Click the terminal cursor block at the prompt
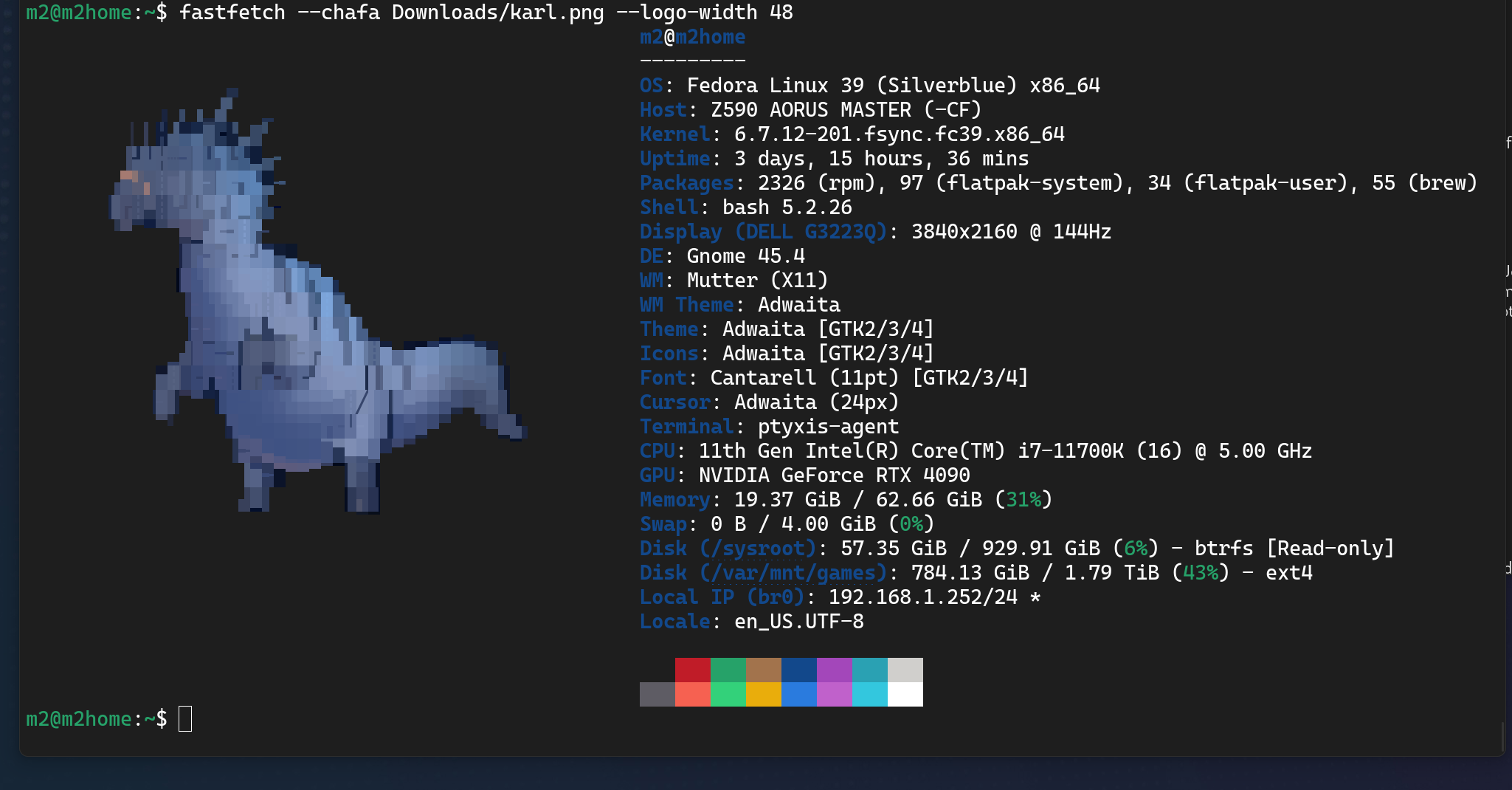 tap(185, 718)
